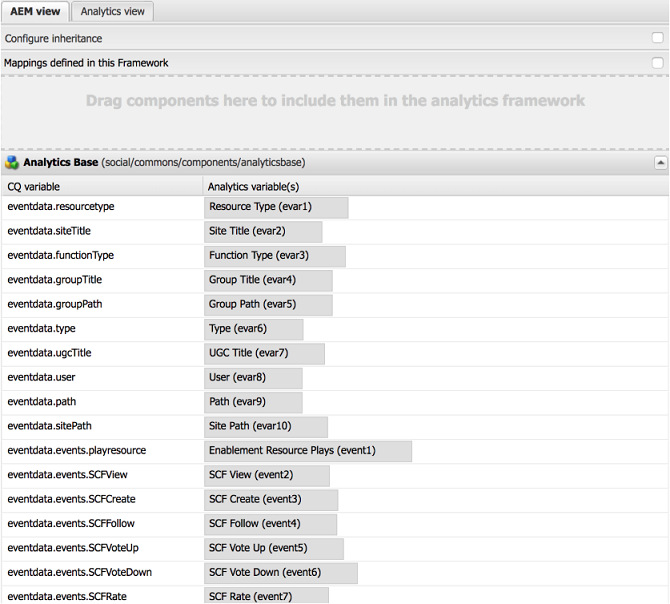Screen dimensions: 670x604
Task: Select the eventdata.resourcetype row
Action: [335, 207]
